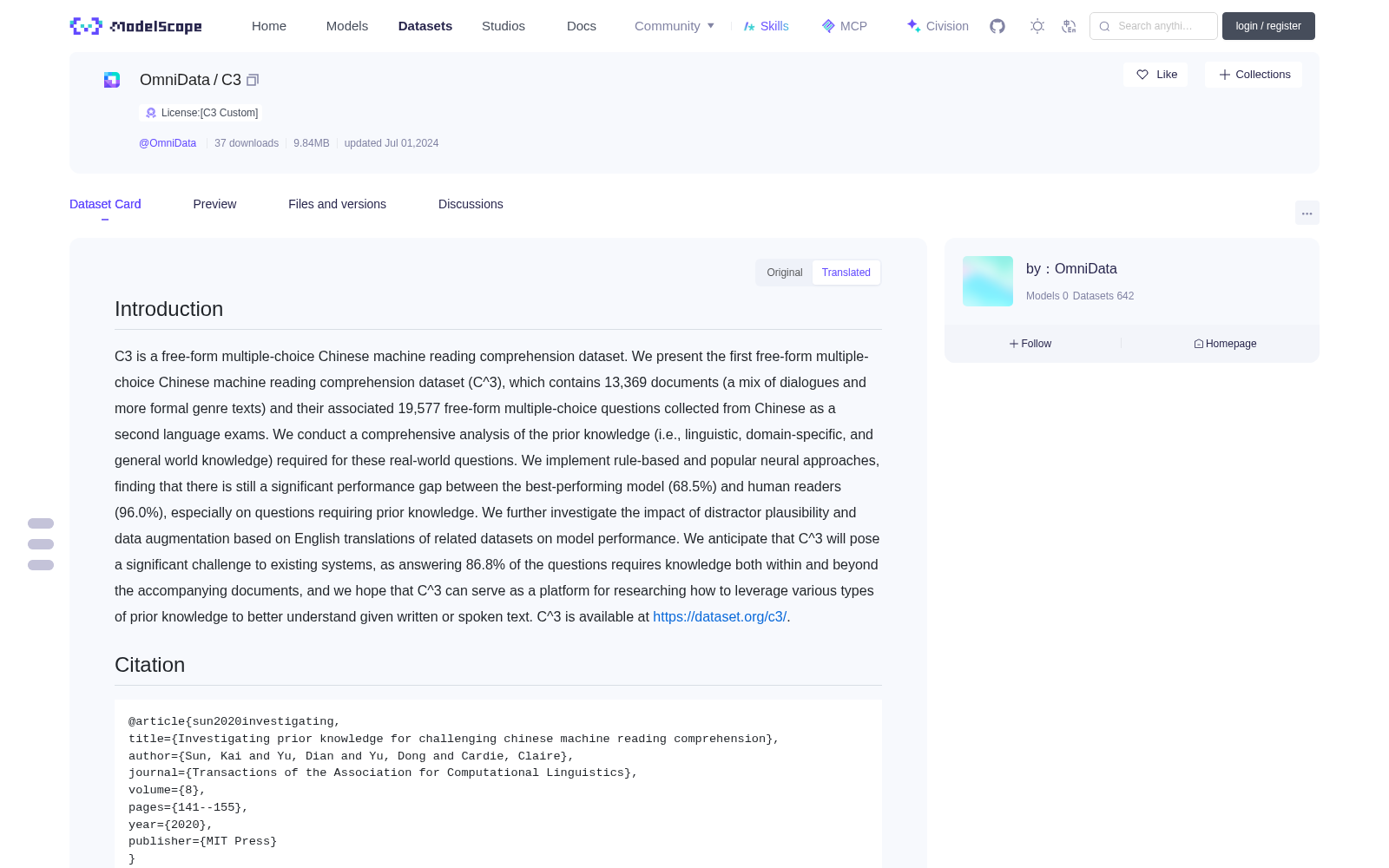
Task: Open OmniData Homepage
Action: 1225,344
